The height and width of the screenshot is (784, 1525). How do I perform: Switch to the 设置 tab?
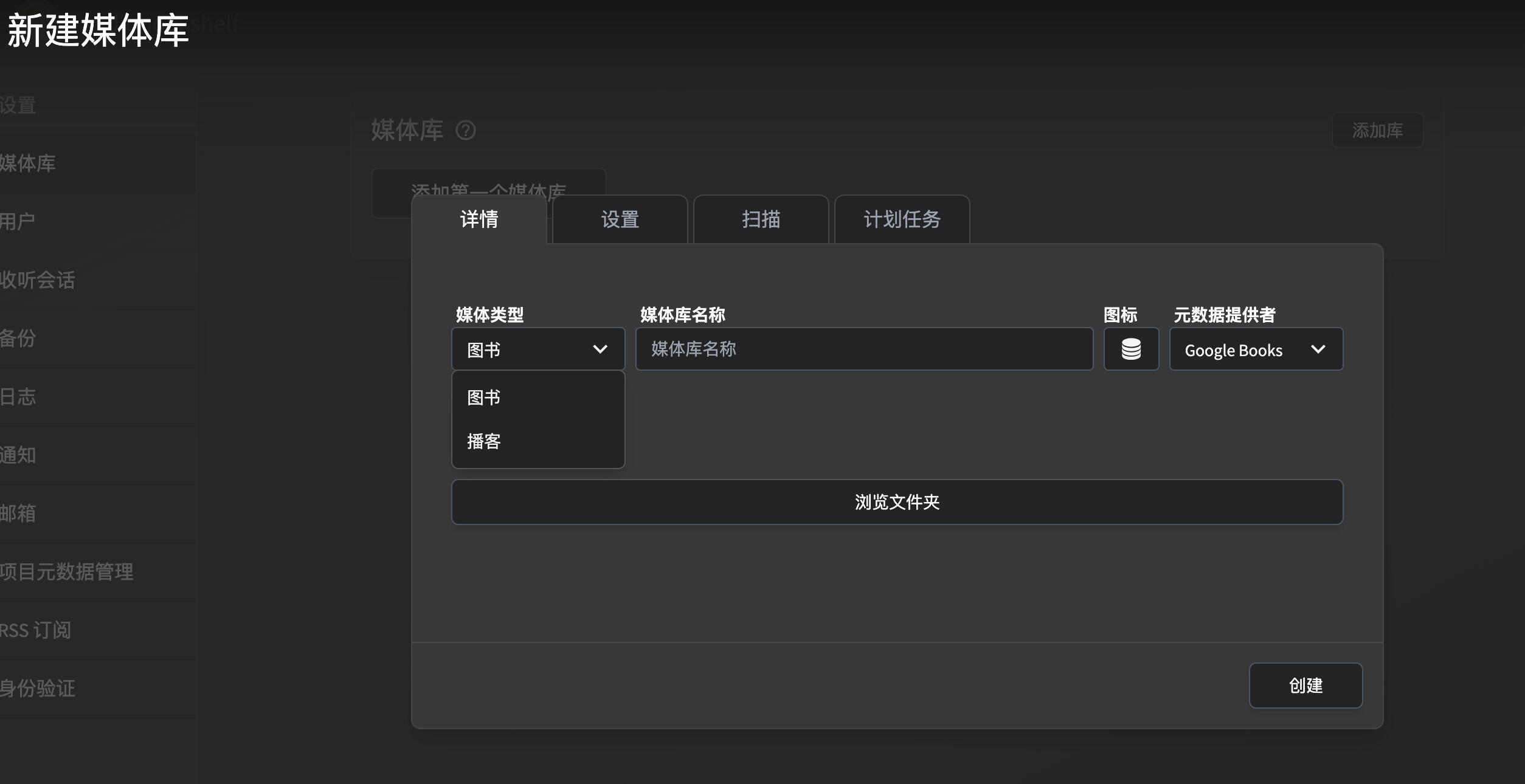pyautogui.click(x=620, y=219)
